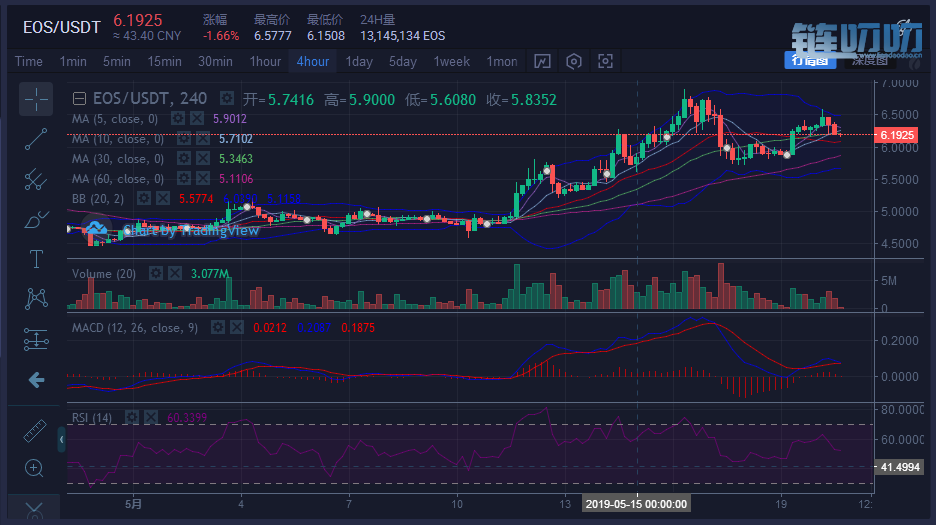Image resolution: width=936 pixels, height=525 pixels.
Task: Collapse the left drawing toolbar handle
Action: (61, 440)
